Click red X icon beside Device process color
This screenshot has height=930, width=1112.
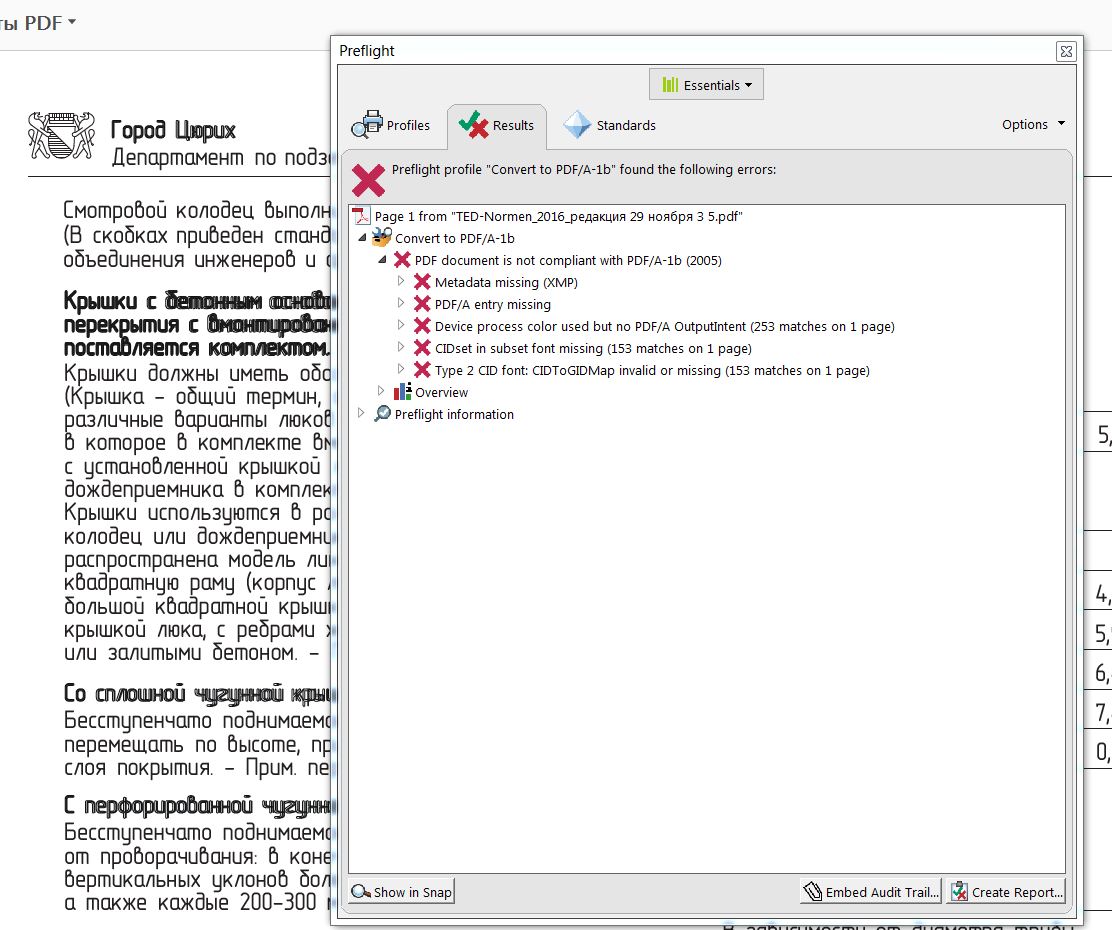422,326
